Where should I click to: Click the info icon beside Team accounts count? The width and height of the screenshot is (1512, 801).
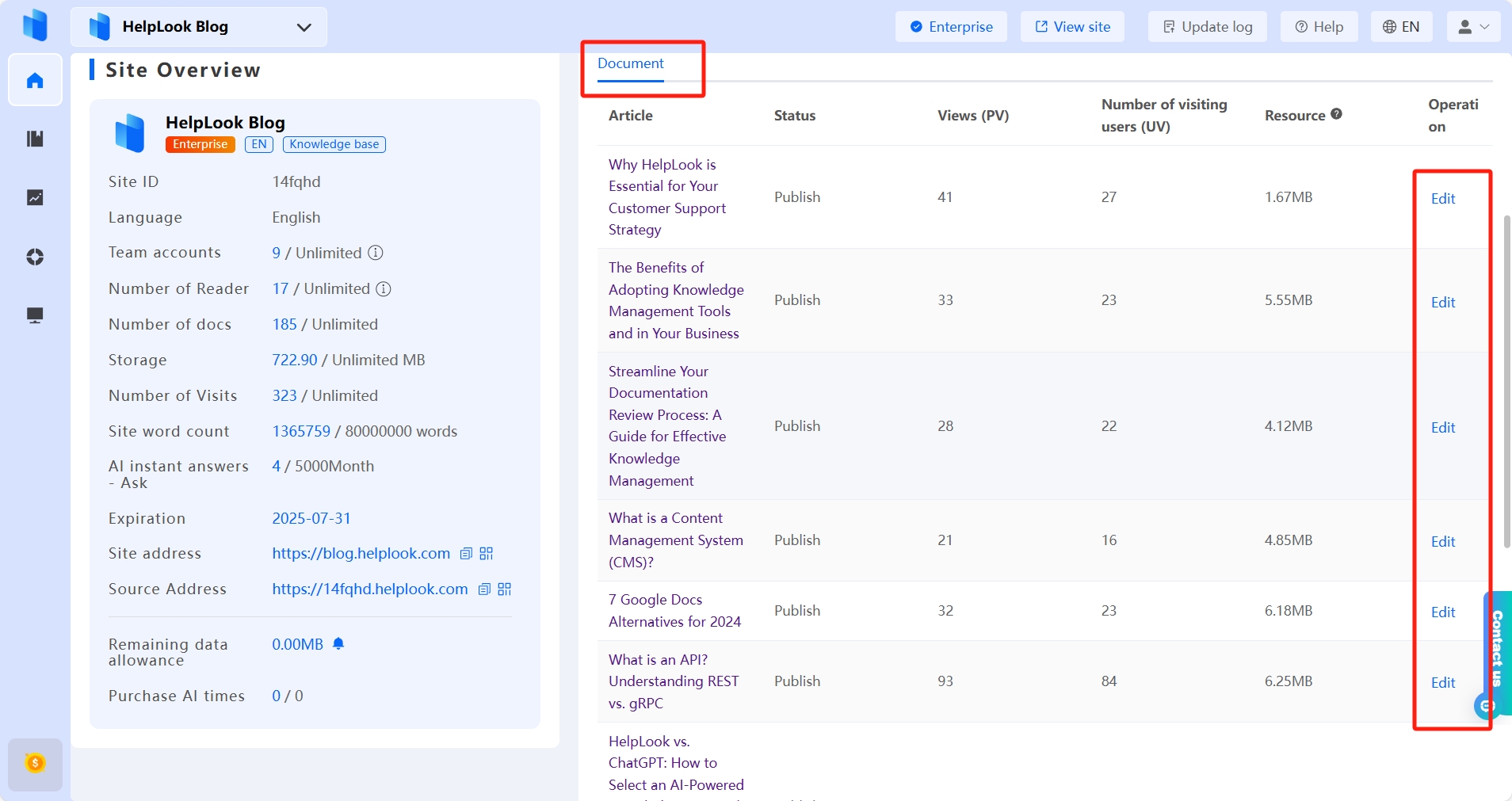[376, 253]
